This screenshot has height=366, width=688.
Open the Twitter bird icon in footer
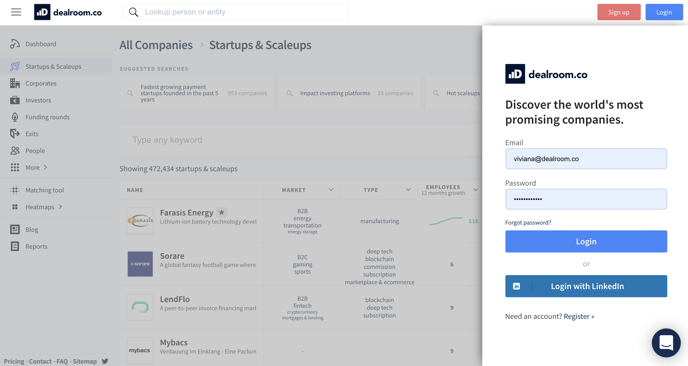tap(105, 361)
